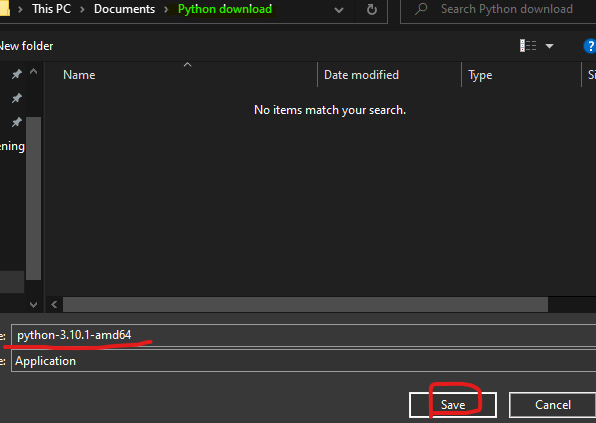The height and width of the screenshot is (423, 596).
Task: Open the help question mark icon
Action: click(590, 46)
